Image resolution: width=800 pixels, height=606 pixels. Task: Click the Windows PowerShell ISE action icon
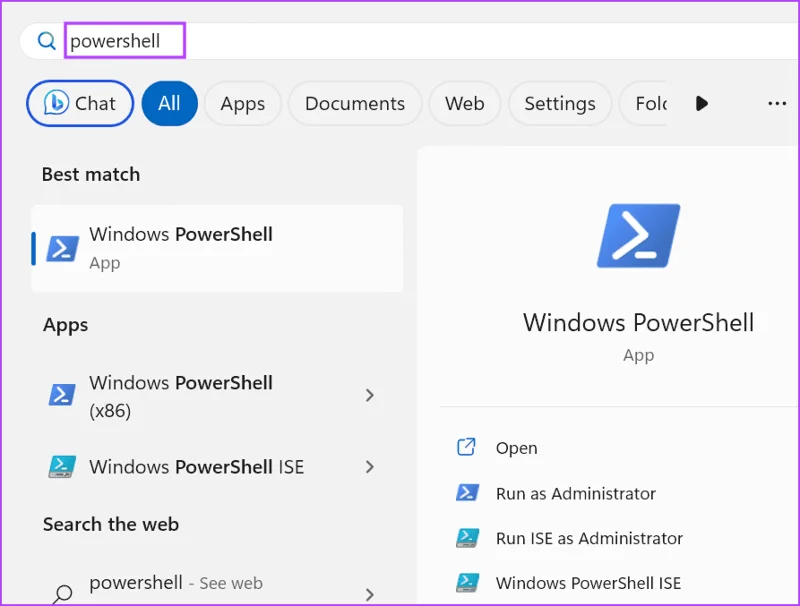[x=467, y=583]
